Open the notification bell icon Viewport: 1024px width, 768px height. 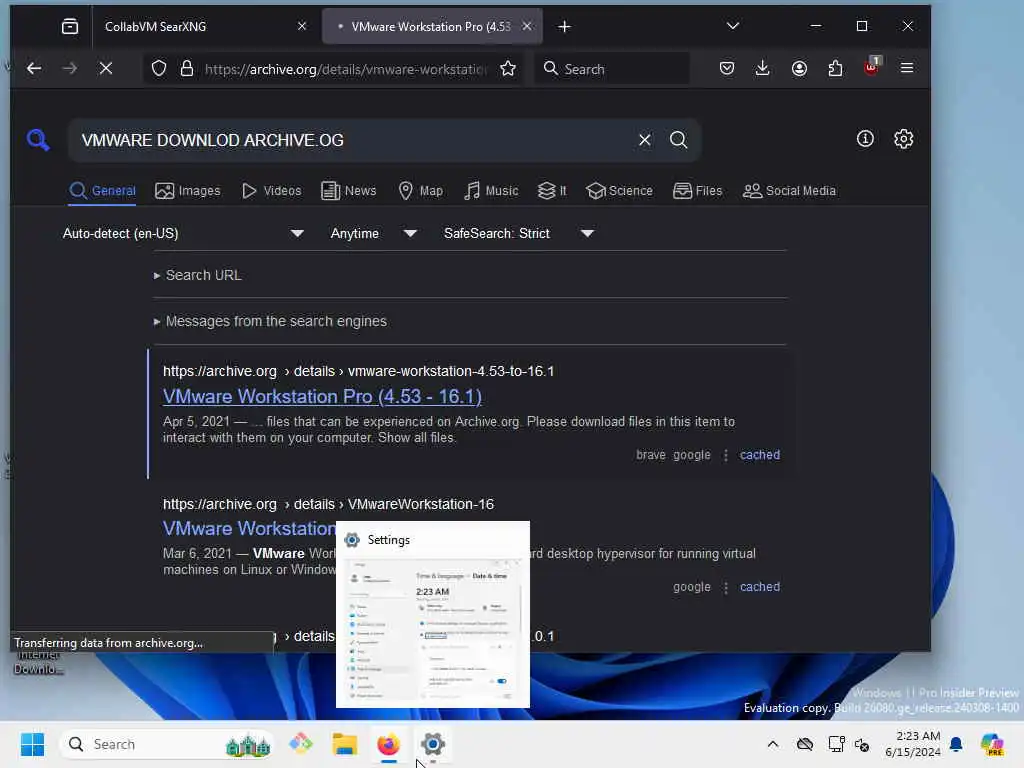pyautogui.click(x=956, y=744)
